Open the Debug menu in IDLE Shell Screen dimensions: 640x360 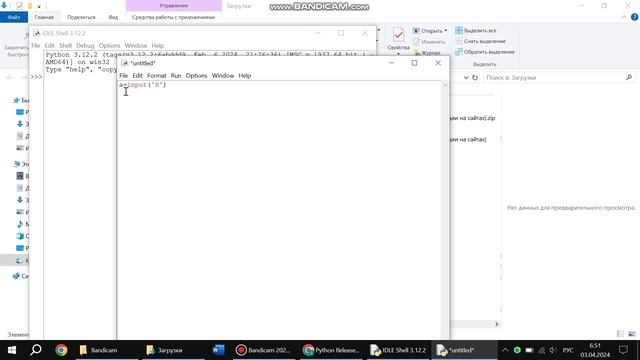click(x=85, y=45)
